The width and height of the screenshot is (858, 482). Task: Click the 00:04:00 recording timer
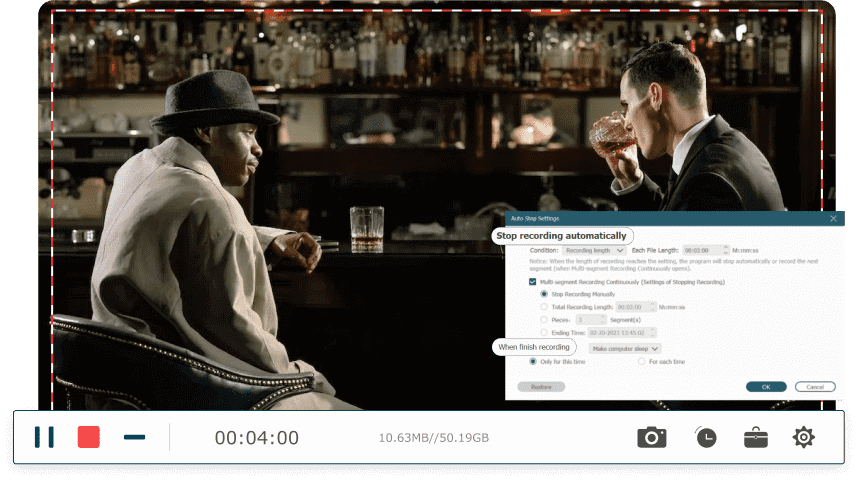click(x=257, y=438)
